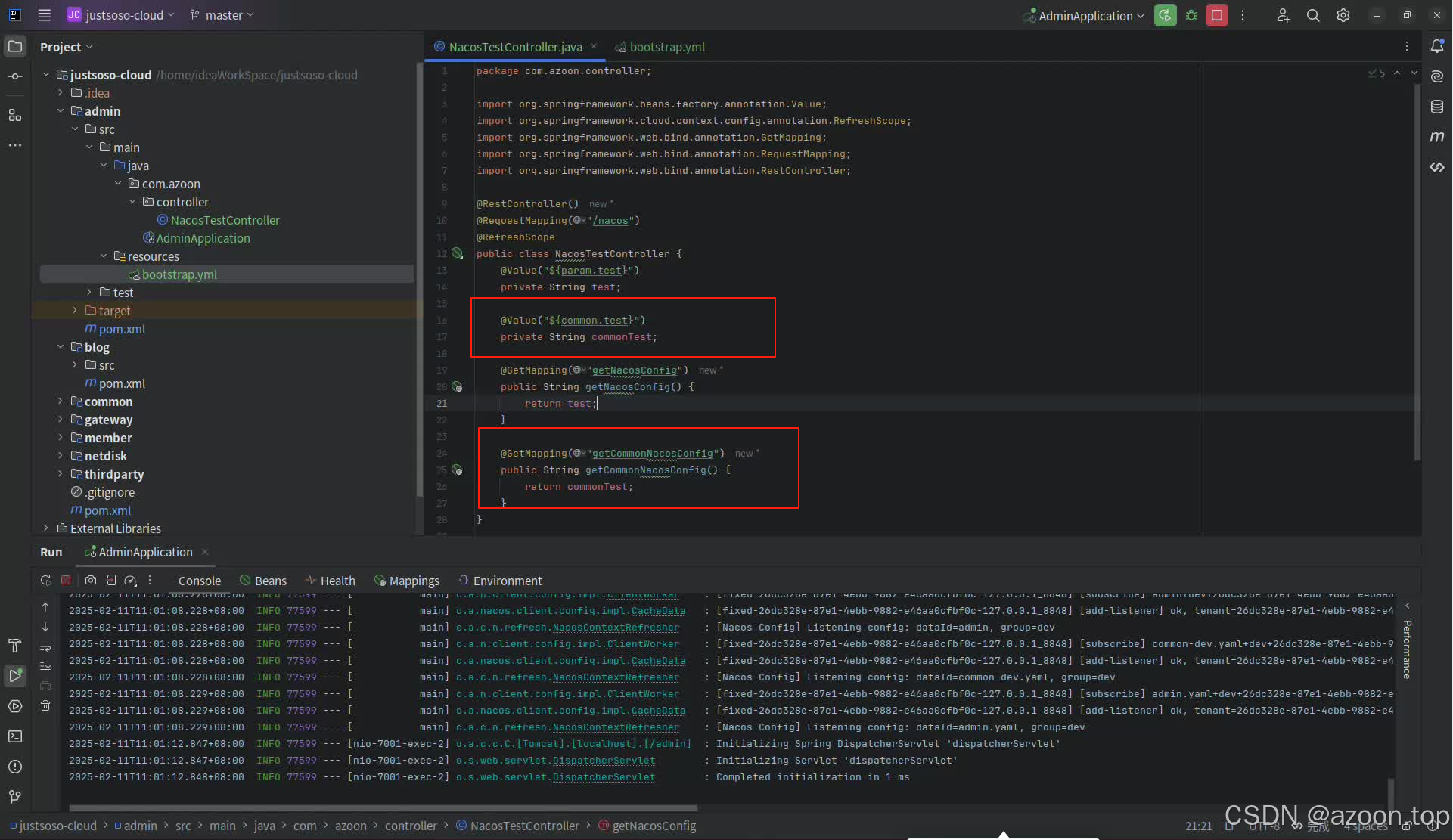
Task: Toggle the Project tool window folder icon
Action: tap(15, 46)
